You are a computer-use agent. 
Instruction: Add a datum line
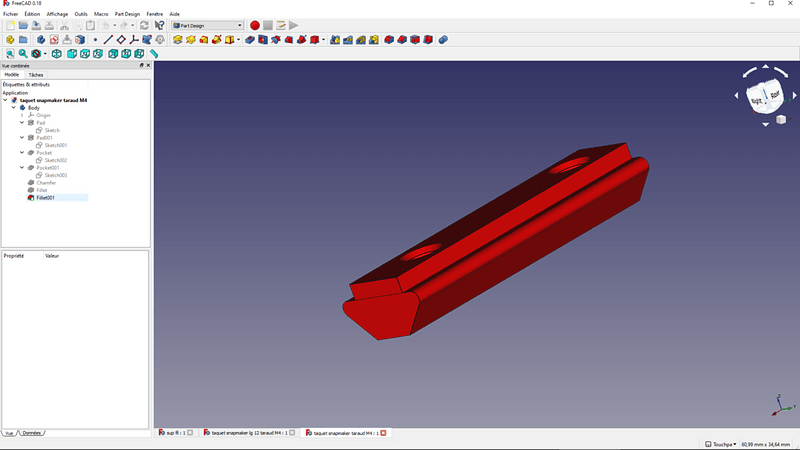pos(108,40)
